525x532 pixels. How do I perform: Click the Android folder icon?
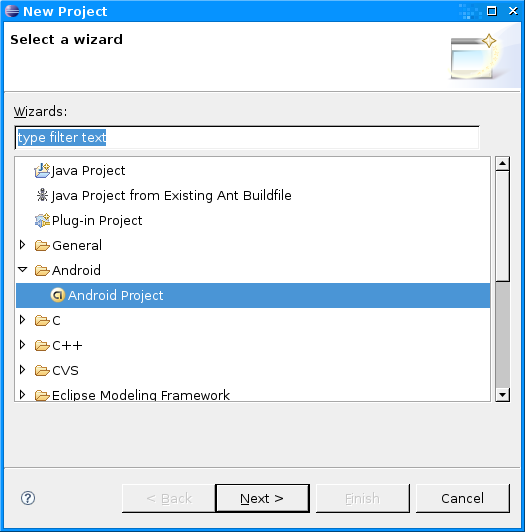42,270
